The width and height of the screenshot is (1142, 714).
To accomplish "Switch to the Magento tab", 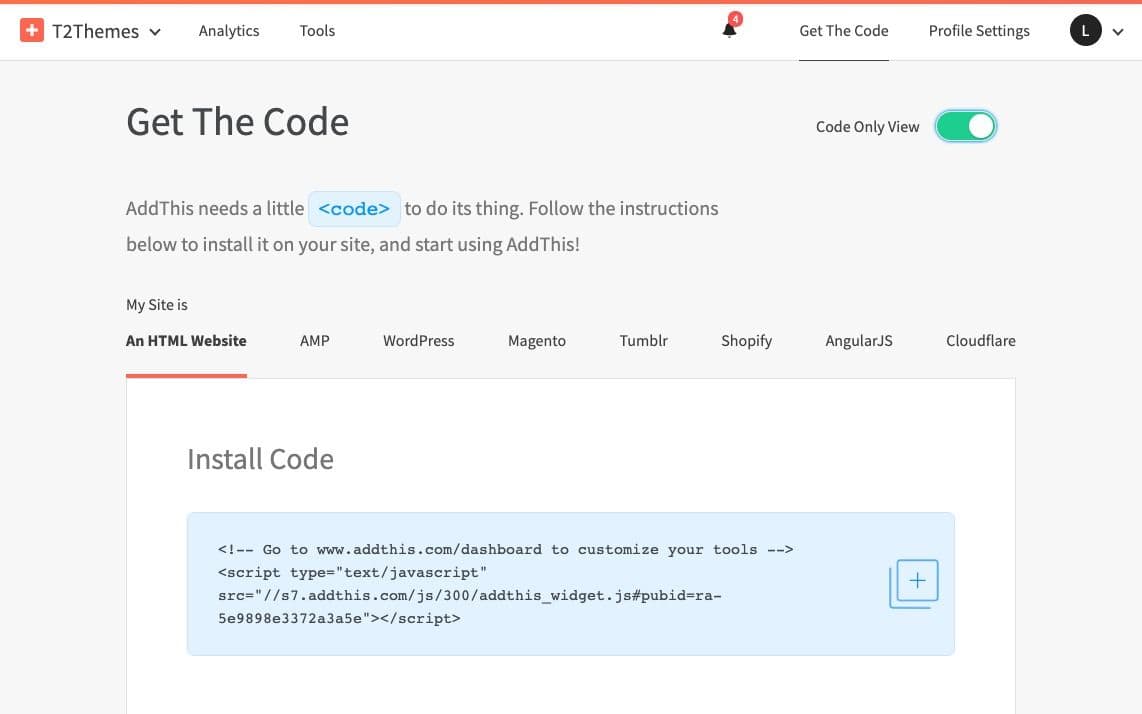I will (537, 341).
